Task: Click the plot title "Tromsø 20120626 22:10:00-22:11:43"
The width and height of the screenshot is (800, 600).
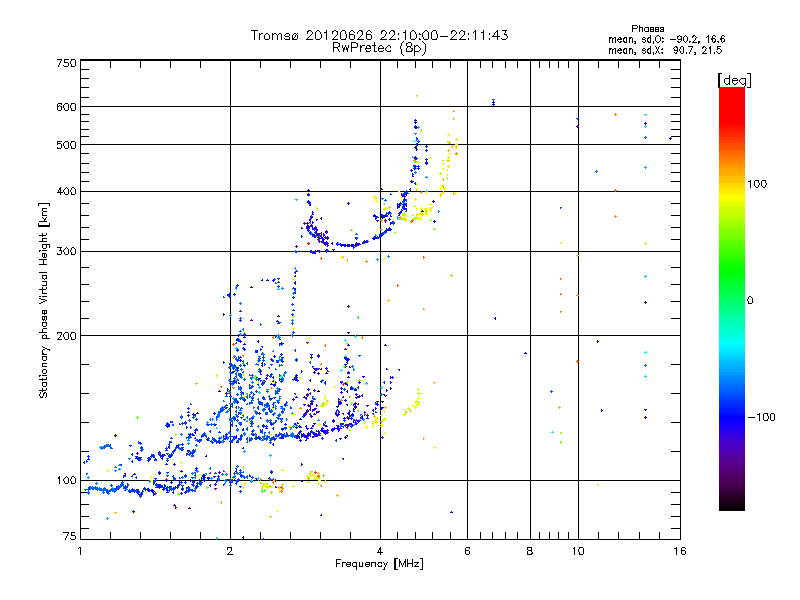Action: (x=379, y=35)
